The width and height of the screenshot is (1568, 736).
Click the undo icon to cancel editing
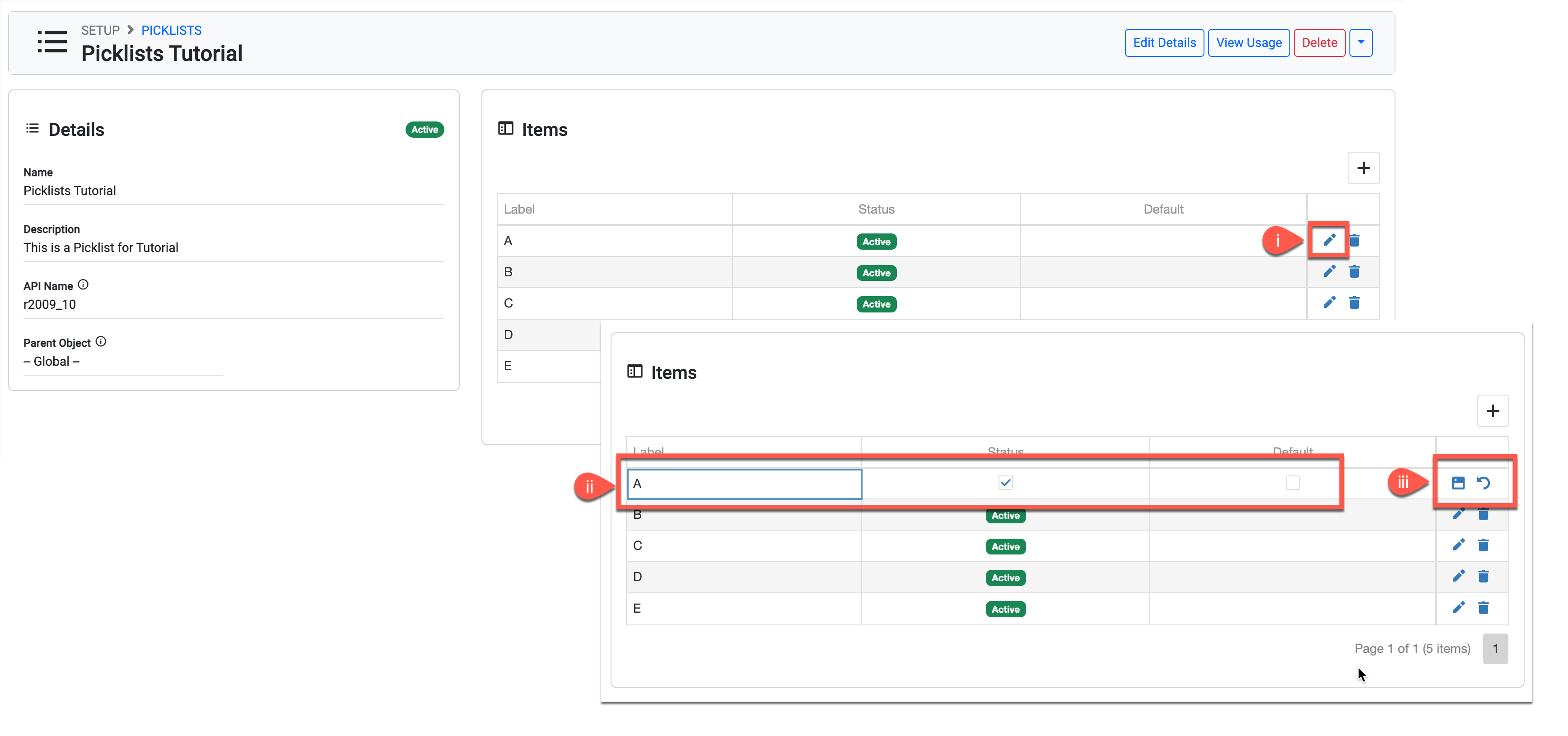coord(1484,483)
